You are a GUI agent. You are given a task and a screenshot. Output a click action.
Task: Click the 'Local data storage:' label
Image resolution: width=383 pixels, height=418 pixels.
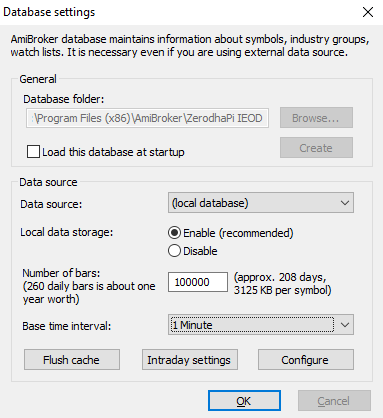(x=67, y=232)
